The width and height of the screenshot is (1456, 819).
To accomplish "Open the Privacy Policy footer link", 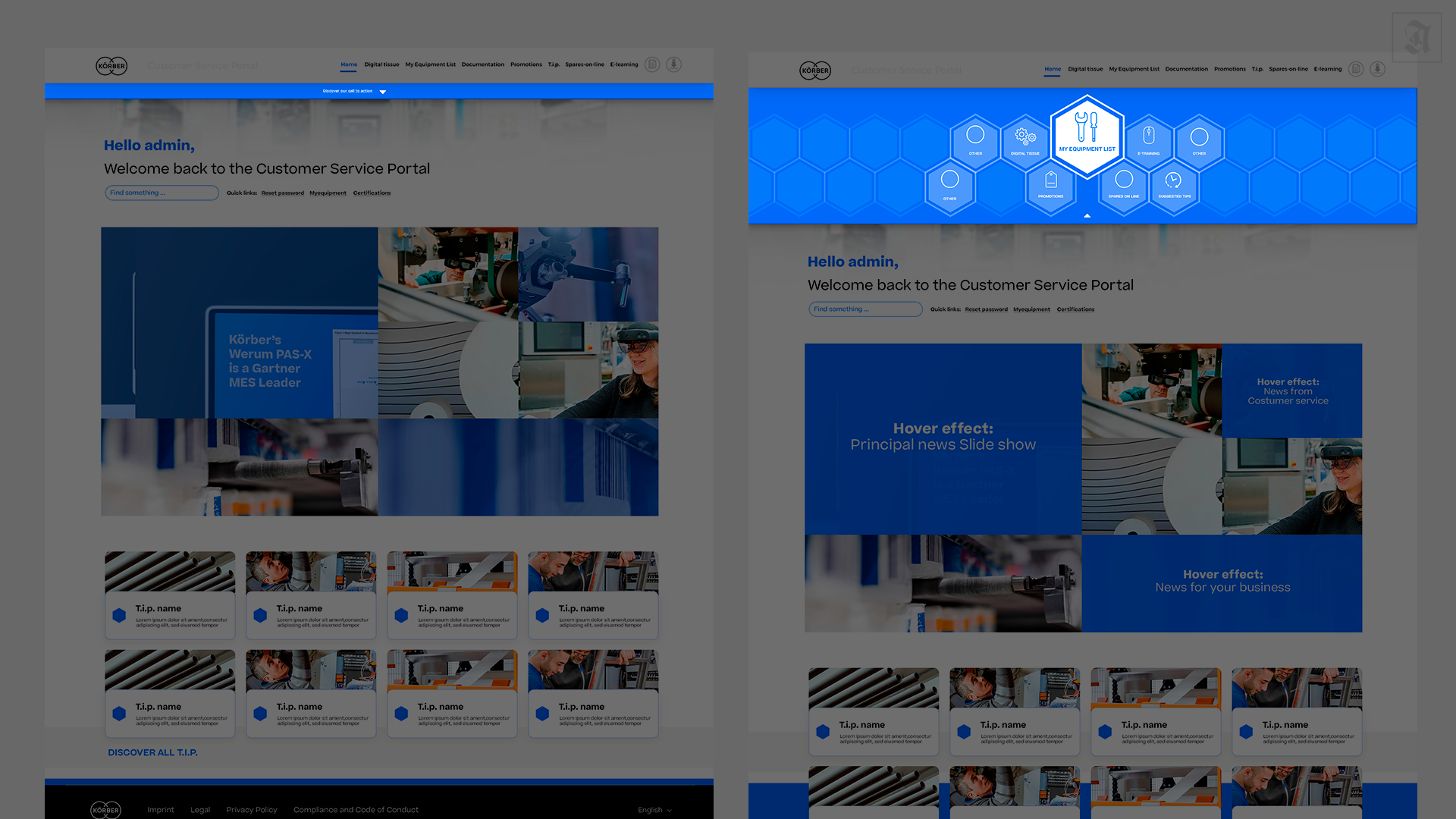I will click(251, 810).
